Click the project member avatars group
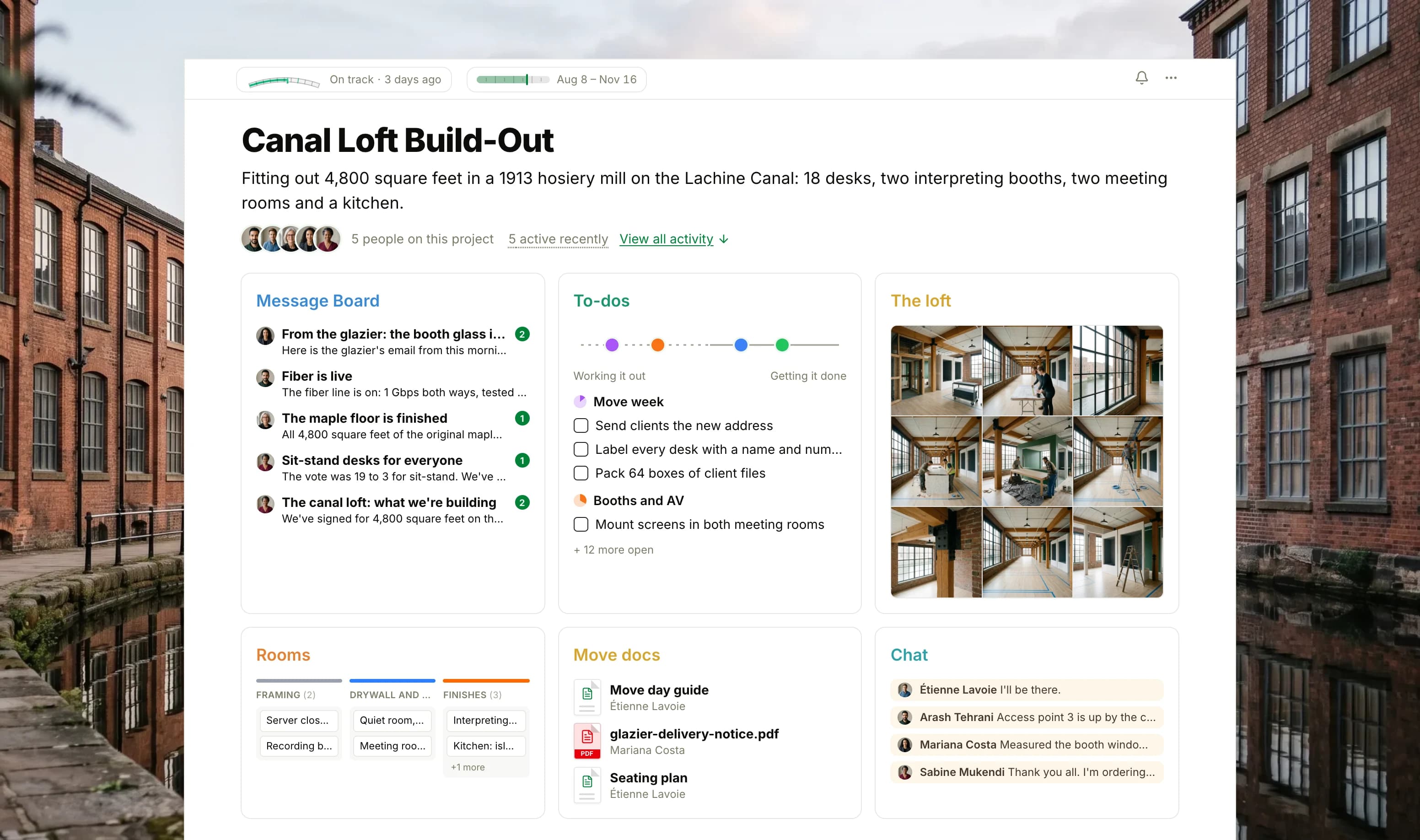The width and height of the screenshot is (1420, 840). (x=291, y=239)
